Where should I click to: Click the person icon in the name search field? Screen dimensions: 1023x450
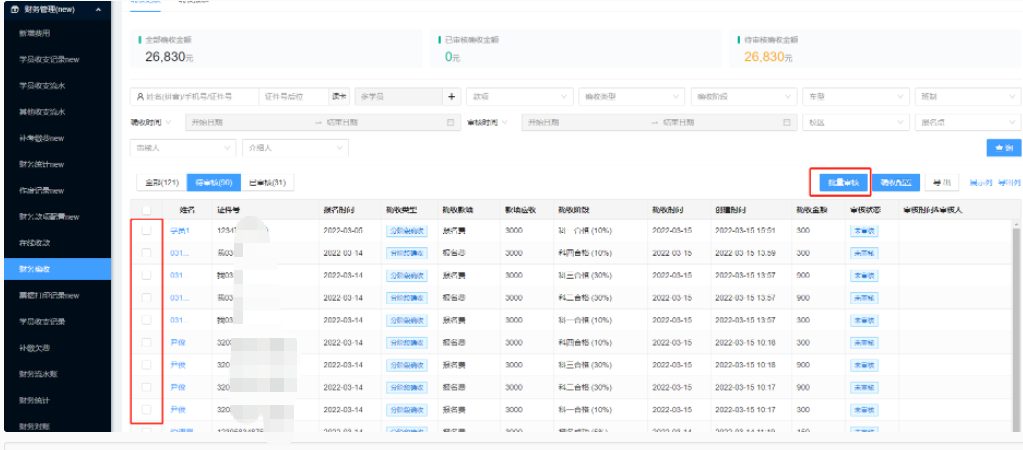pyautogui.click(x=140, y=97)
